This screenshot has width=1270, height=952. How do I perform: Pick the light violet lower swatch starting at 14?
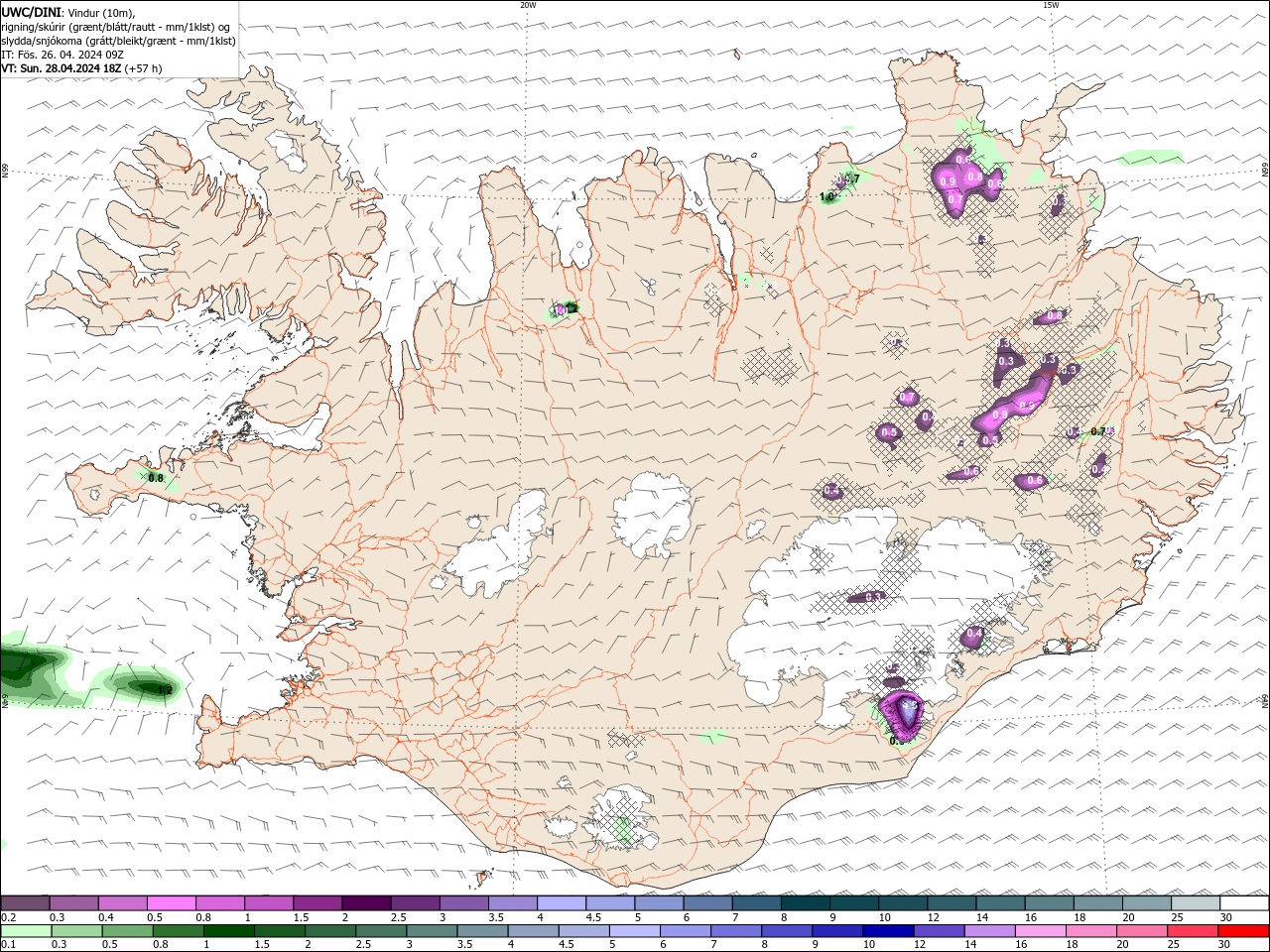tap(990, 931)
